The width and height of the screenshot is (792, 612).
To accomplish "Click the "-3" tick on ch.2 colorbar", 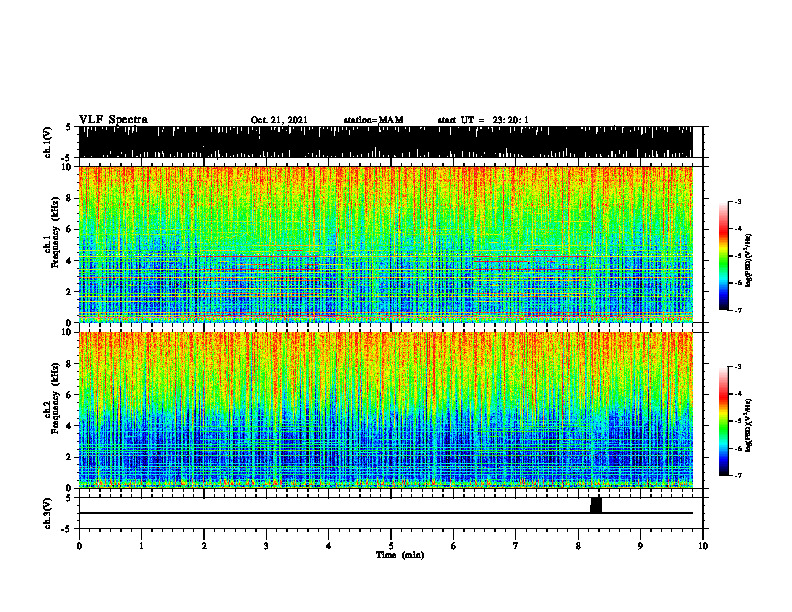I will (x=738, y=367).
